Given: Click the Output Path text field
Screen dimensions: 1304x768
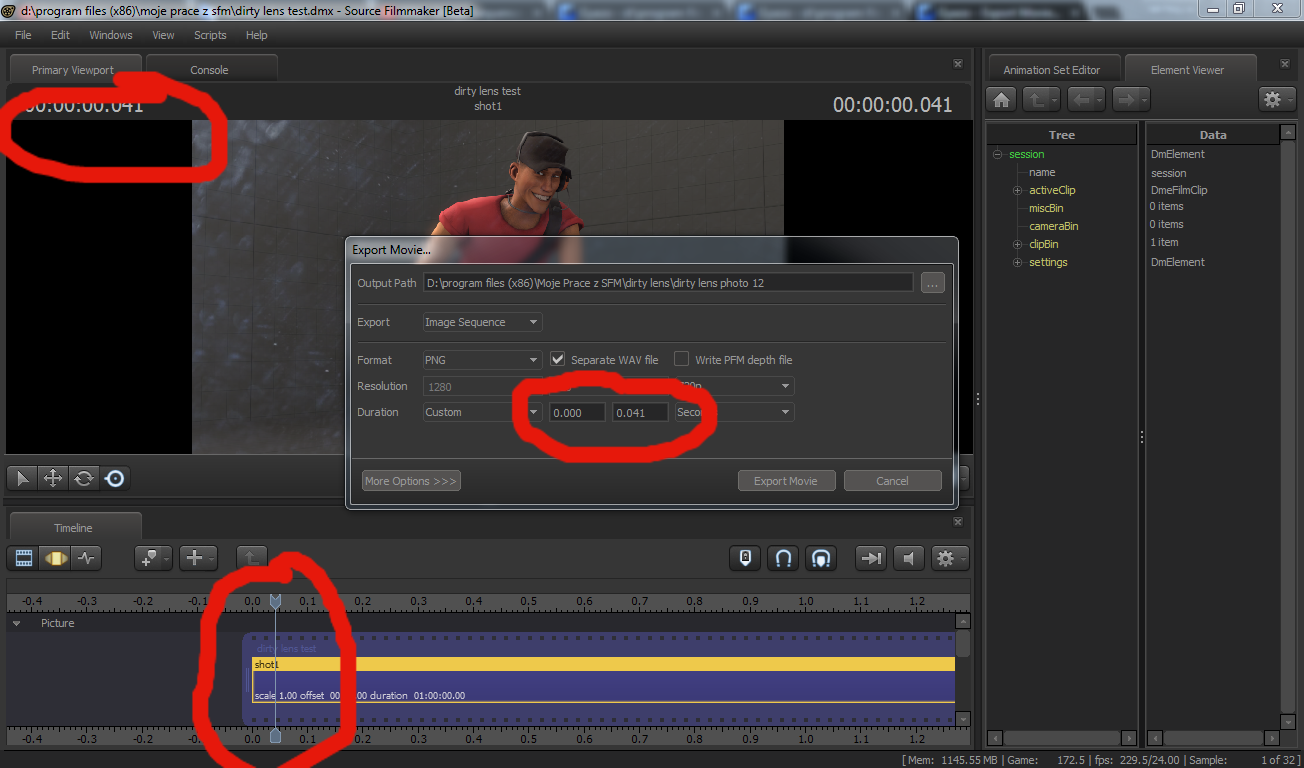Looking at the screenshot, I should [x=668, y=283].
